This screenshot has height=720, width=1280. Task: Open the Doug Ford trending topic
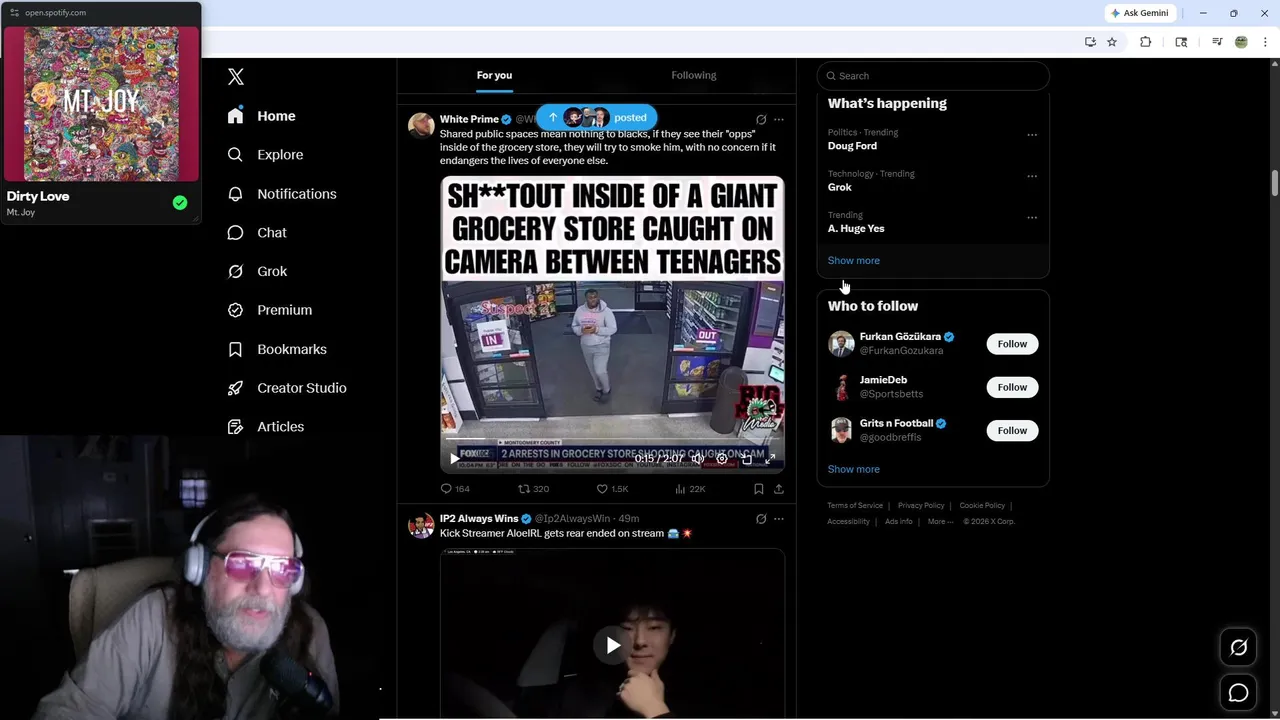[852, 146]
